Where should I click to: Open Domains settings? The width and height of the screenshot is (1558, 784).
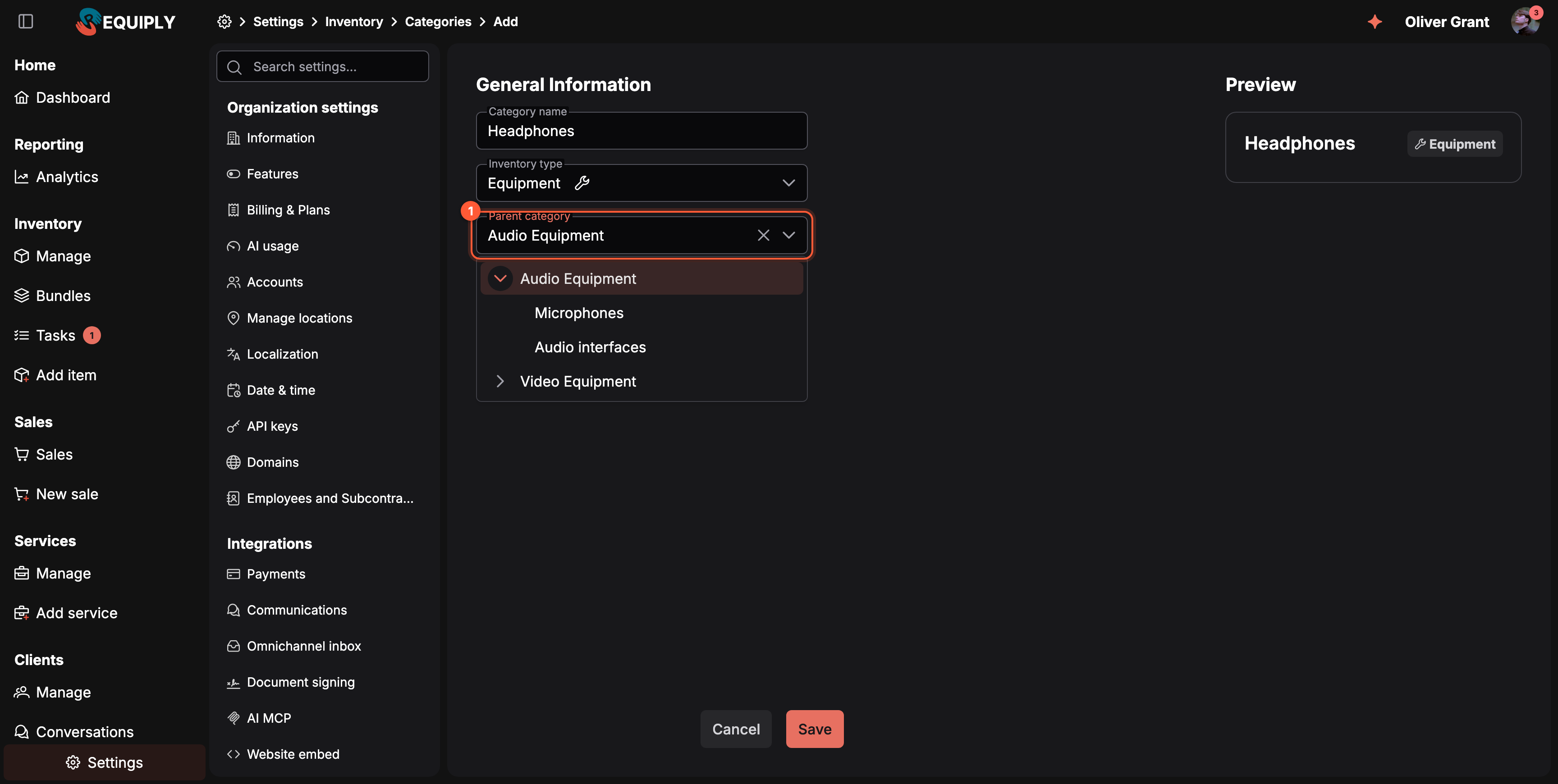point(262,462)
